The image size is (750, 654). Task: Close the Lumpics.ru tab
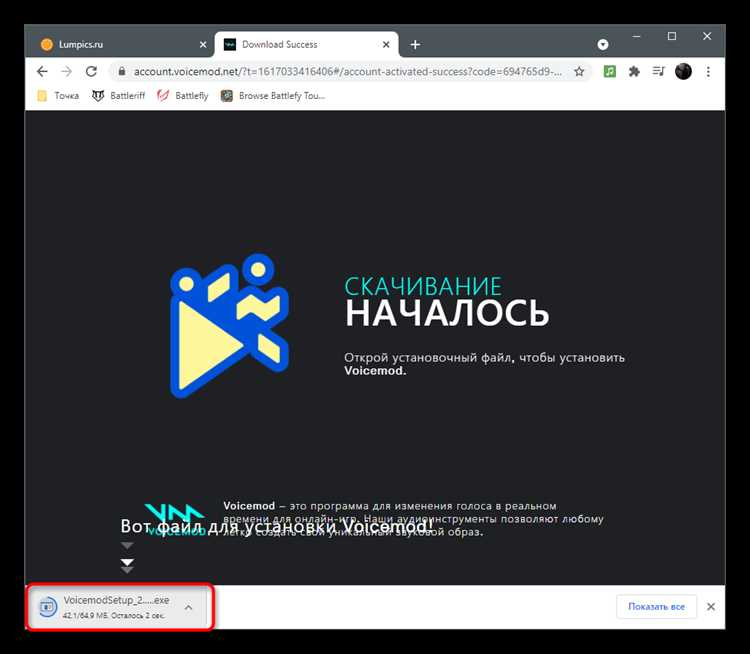203,44
